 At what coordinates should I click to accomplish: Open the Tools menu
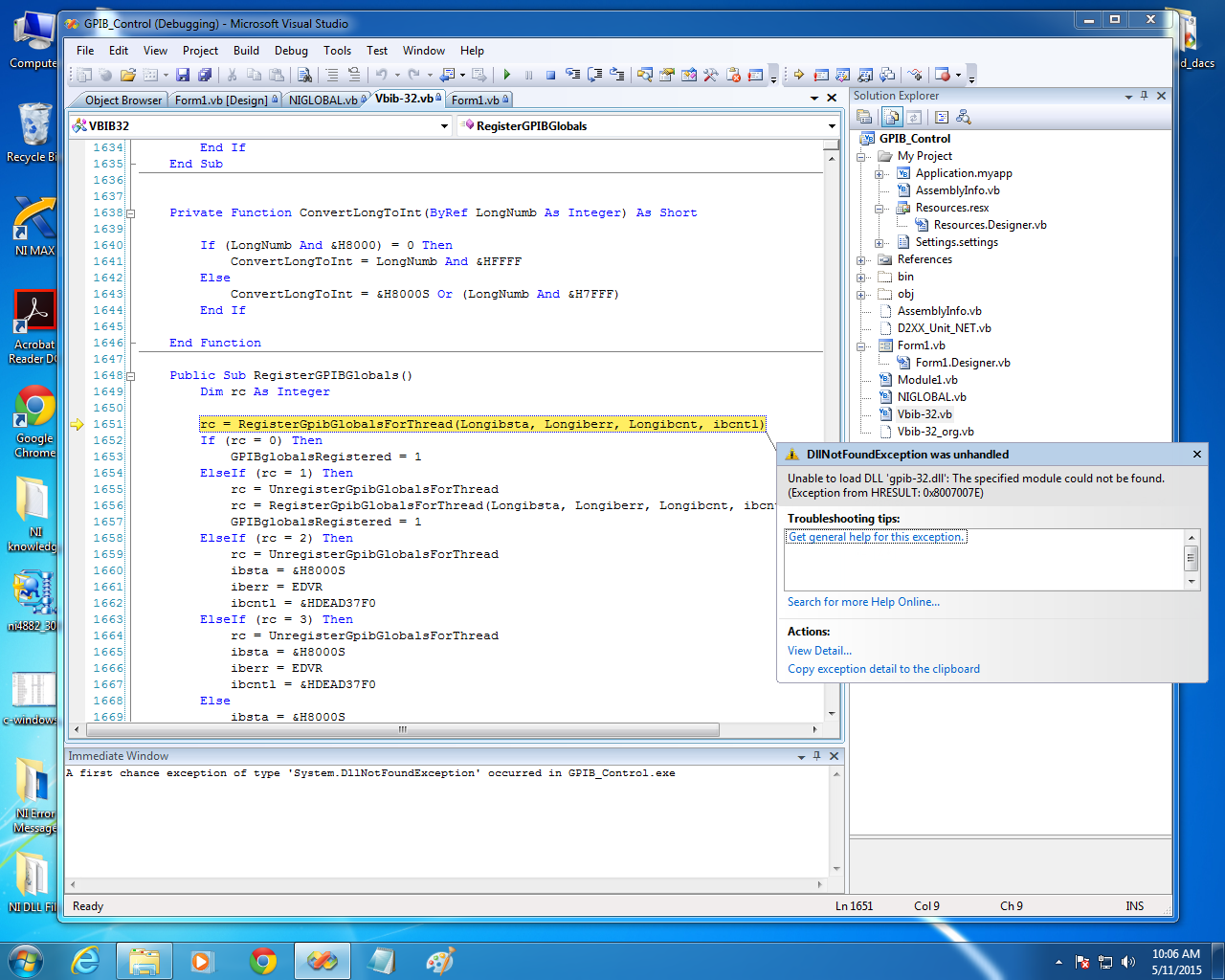pyautogui.click(x=337, y=51)
